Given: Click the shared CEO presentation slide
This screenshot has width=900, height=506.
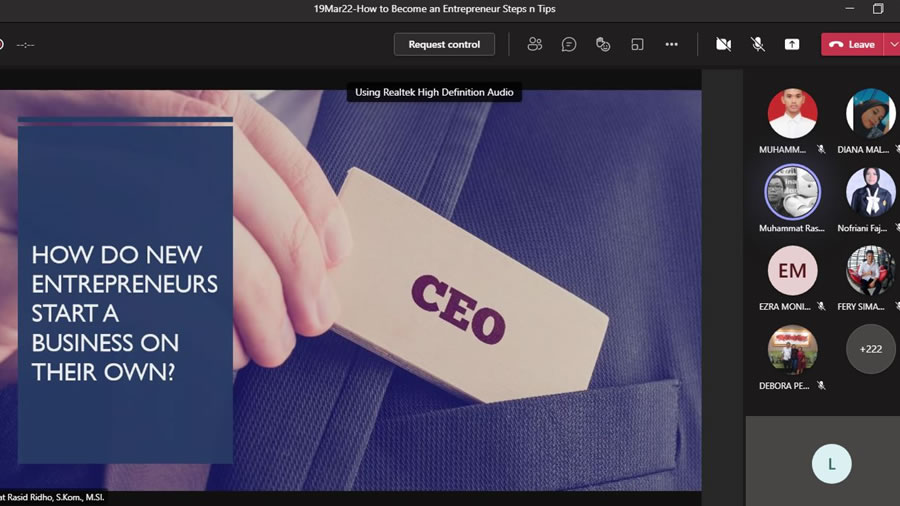Looking at the screenshot, I should (x=350, y=290).
